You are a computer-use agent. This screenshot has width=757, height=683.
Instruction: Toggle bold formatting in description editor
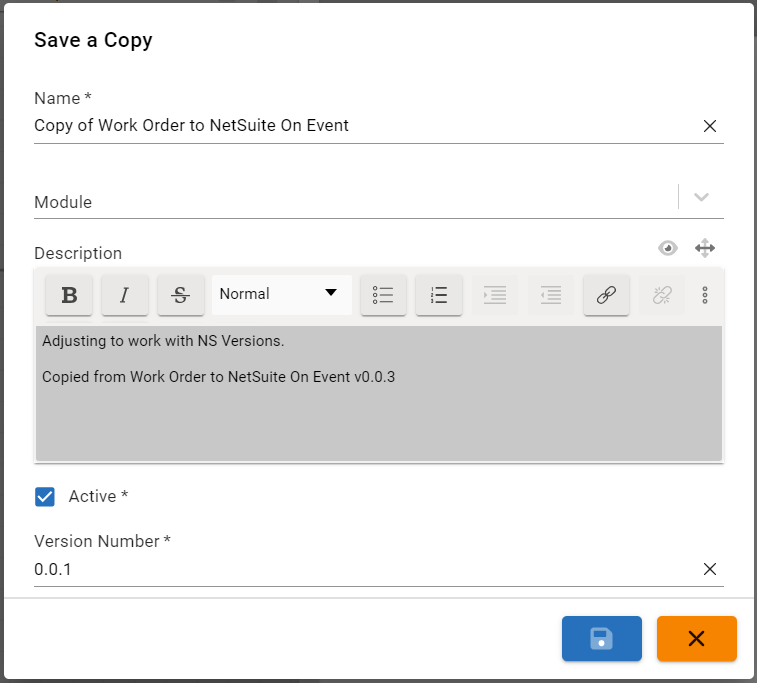coord(69,295)
